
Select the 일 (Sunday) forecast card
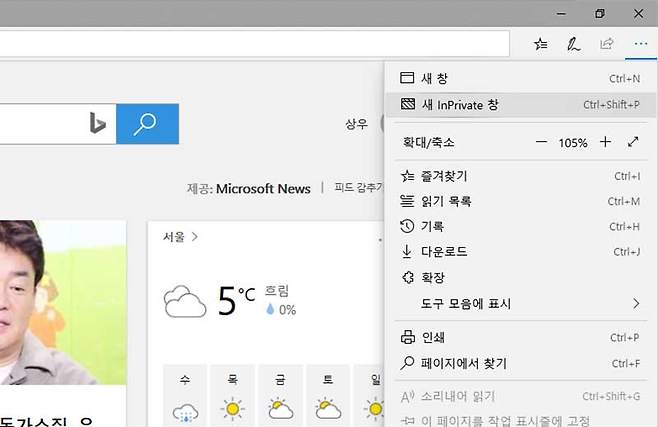coord(370,396)
